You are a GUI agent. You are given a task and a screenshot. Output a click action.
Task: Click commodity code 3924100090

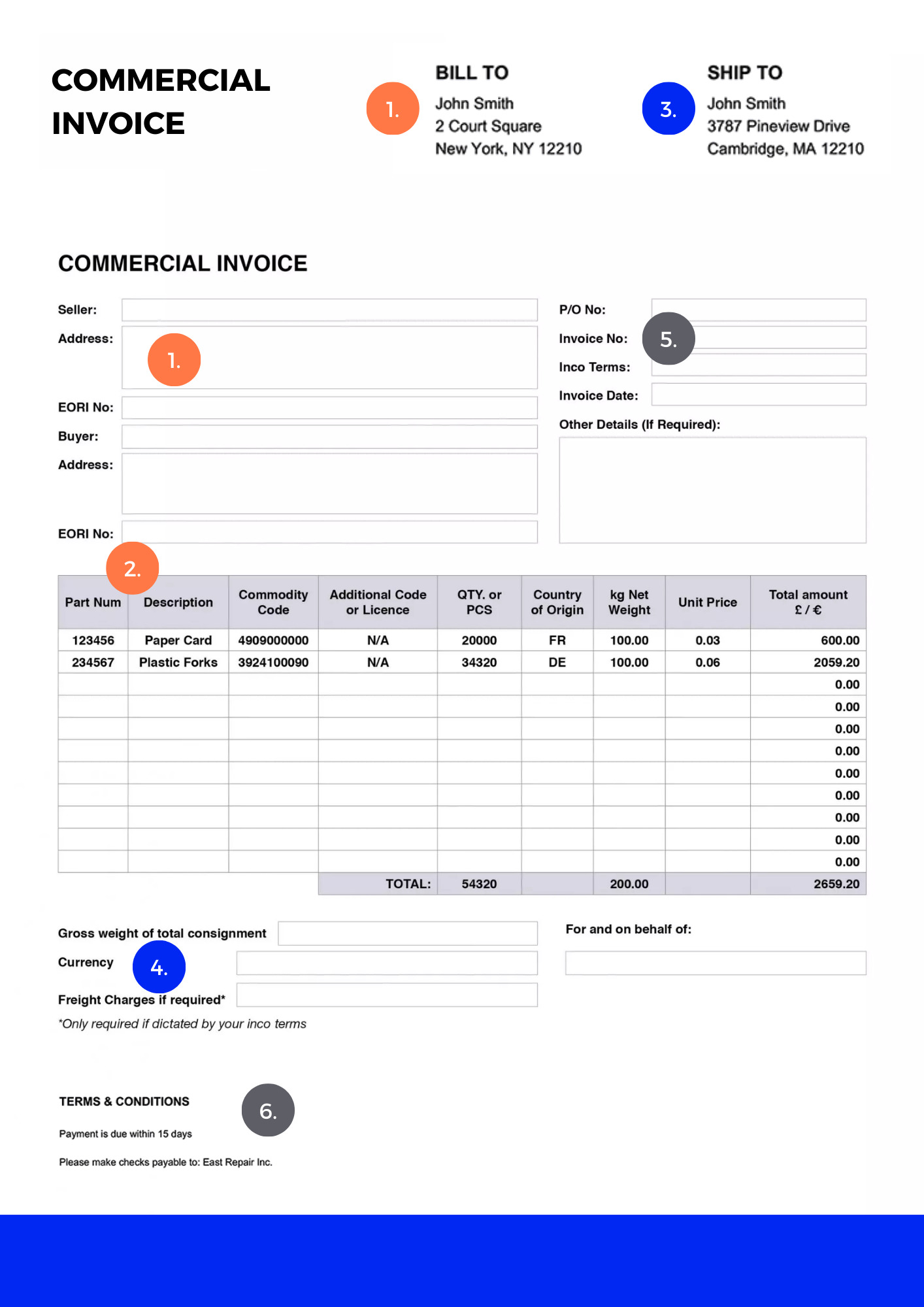click(273, 663)
